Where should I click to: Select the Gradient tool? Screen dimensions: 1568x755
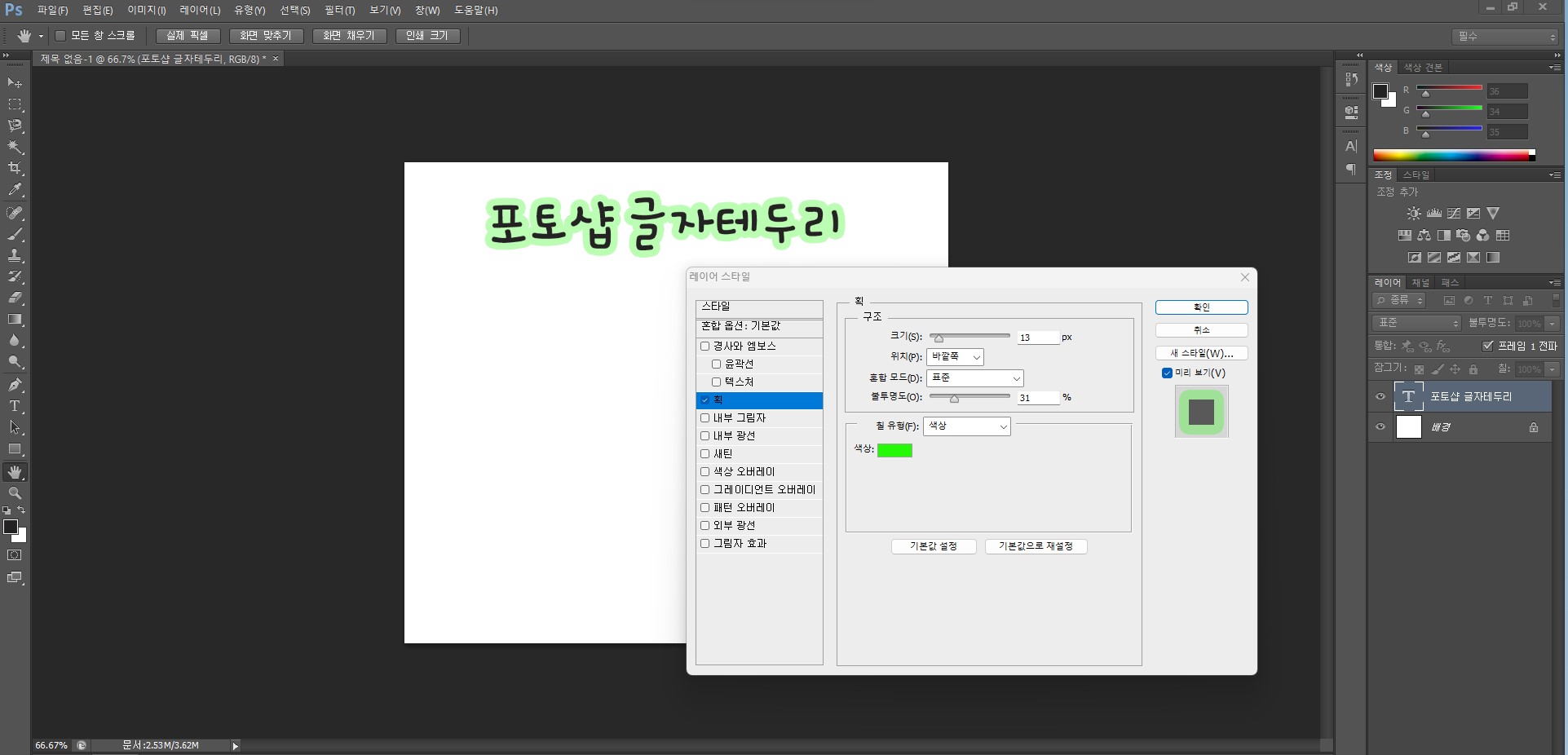pos(15,320)
